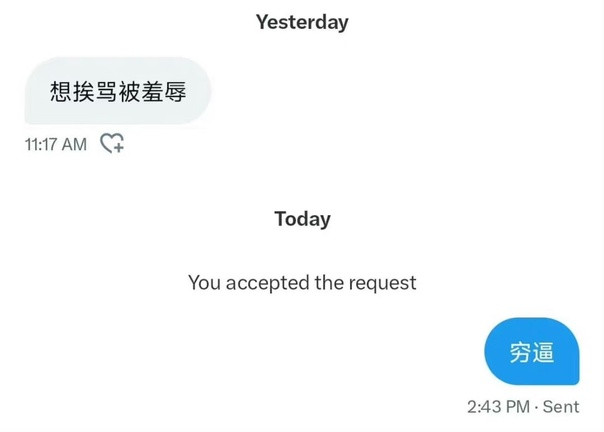
Task: Click the text 想挨骂被羞辱 in the received message
Action: click(x=118, y=91)
